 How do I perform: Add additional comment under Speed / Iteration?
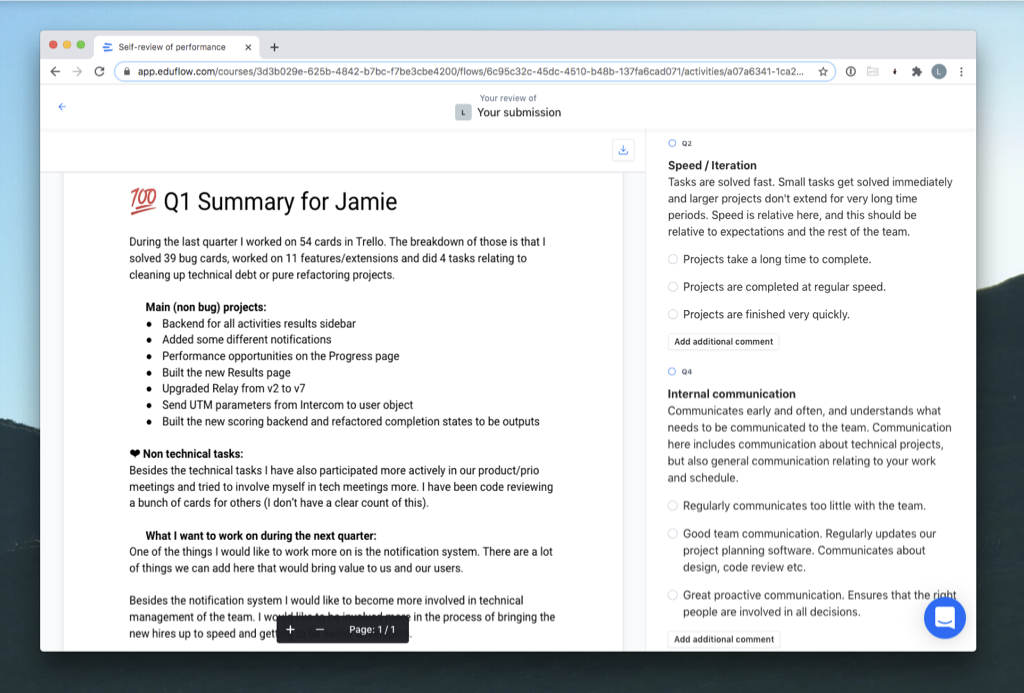click(x=723, y=342)
